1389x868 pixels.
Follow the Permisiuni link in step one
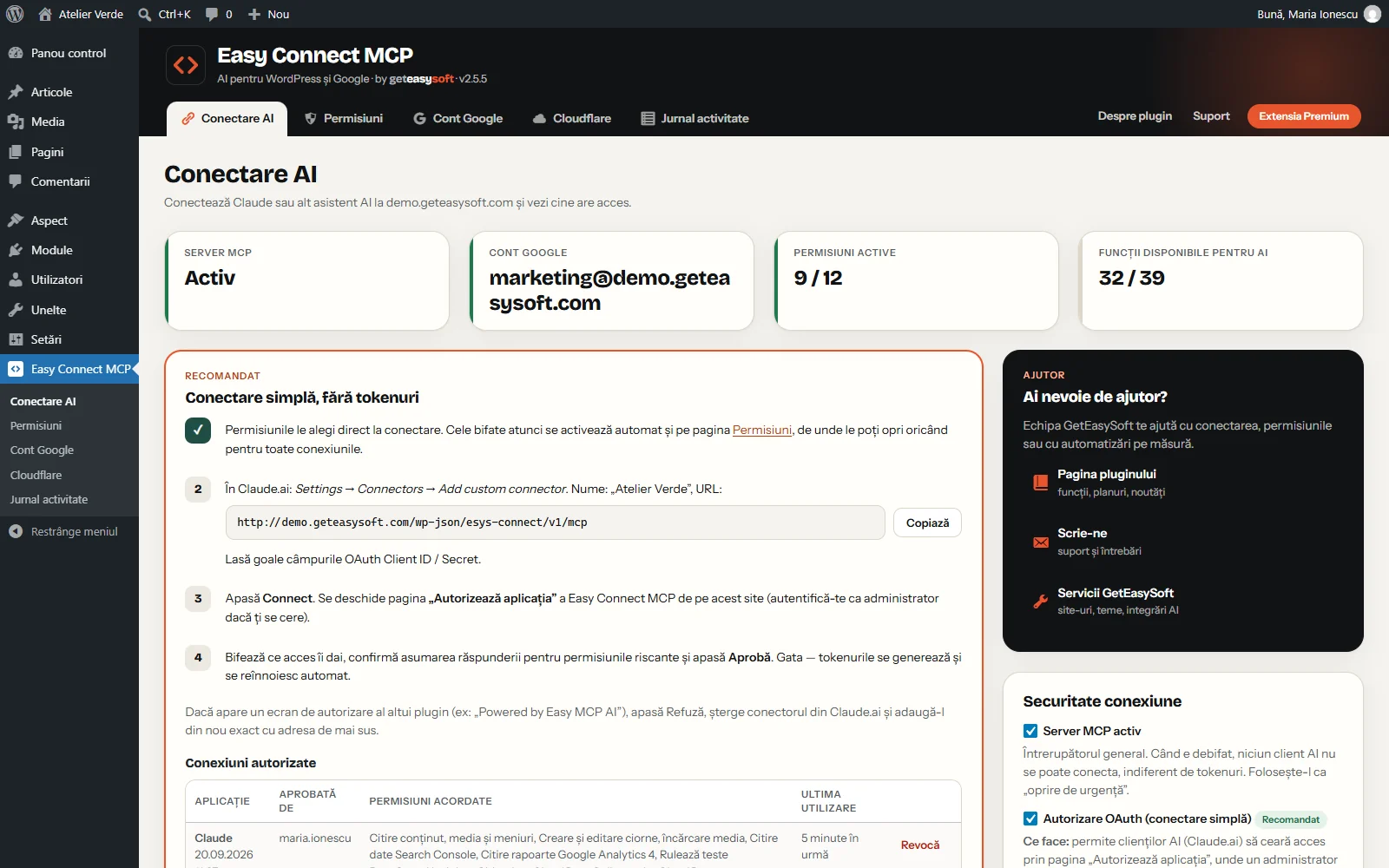762,430
